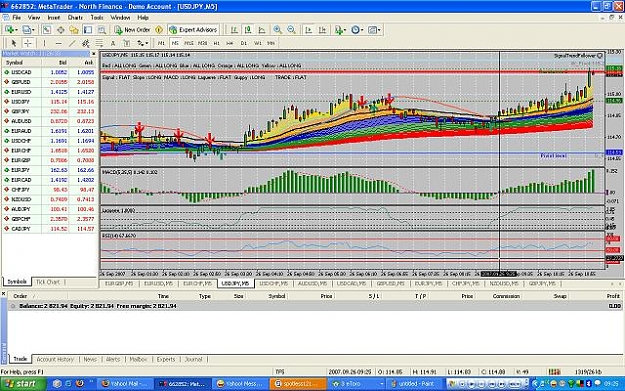Click the yellow diamond icon beside New Order

point(159,29)
